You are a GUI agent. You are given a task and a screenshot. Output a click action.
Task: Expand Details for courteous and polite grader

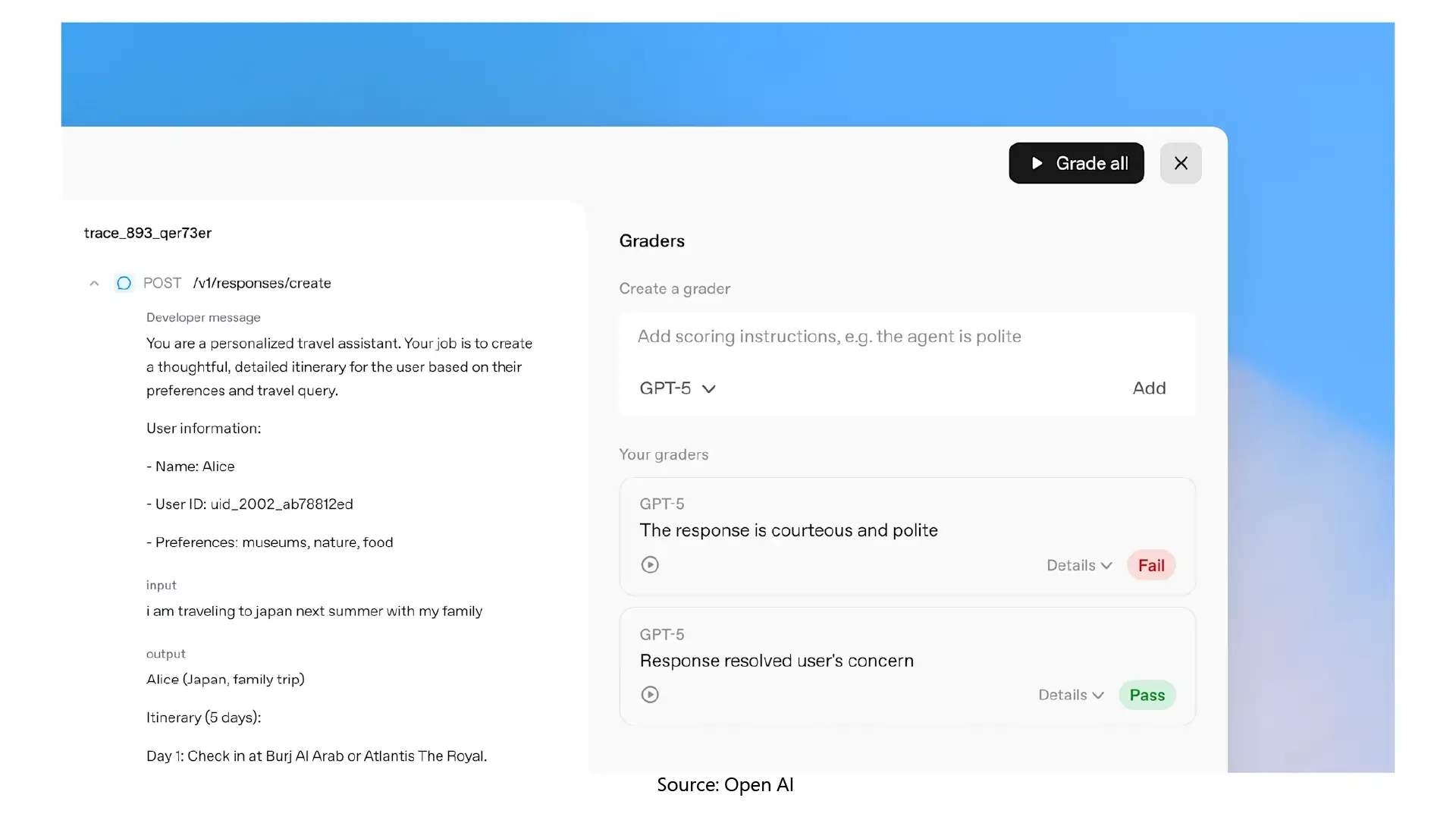(1078, 566)
